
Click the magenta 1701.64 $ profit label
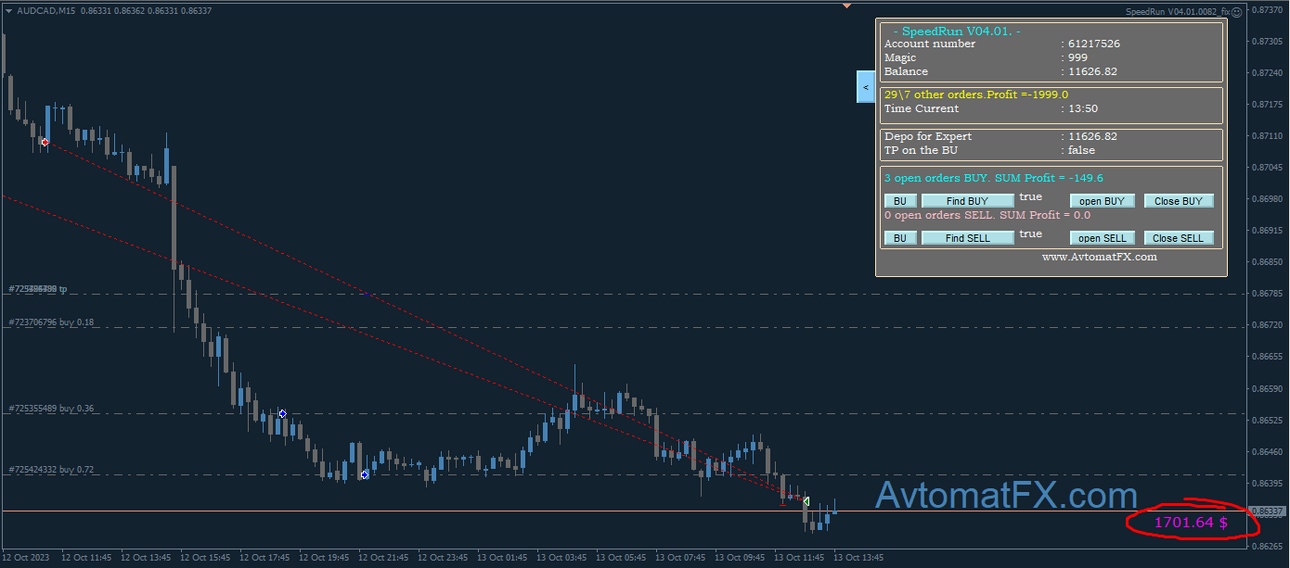click(1191, 522)
